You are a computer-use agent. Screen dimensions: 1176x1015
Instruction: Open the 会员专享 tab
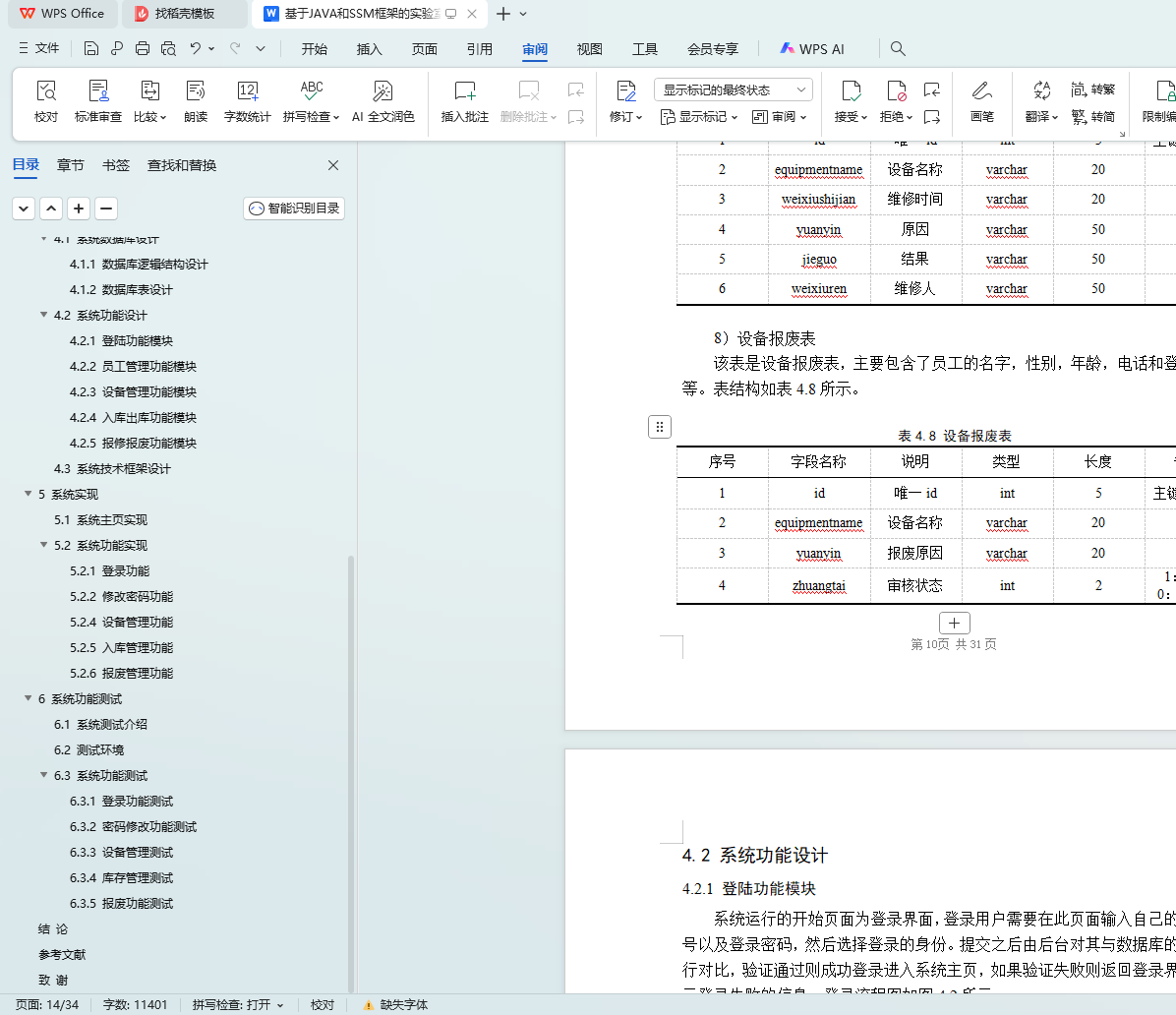(713, 49)
